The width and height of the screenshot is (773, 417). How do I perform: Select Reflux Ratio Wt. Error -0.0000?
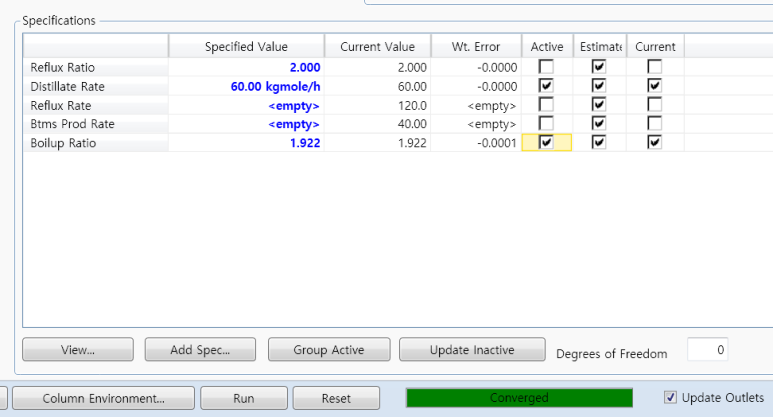click(476, 67)
